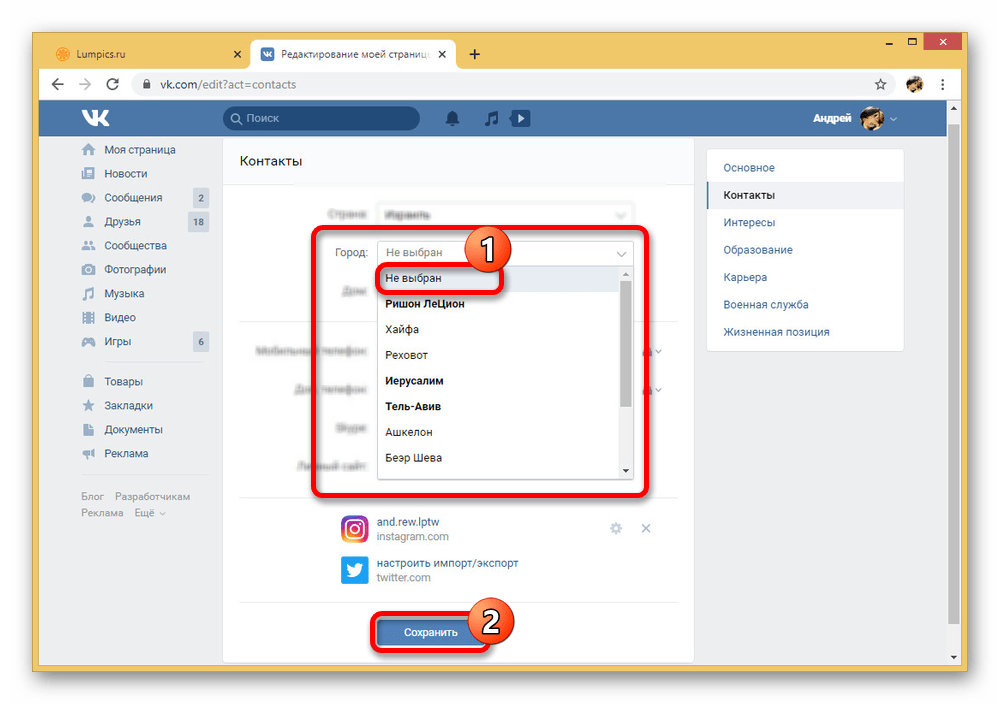This screenshot has width=1000, height=704.
Task: Open Instagram integration settings gear
Action: pos(616,528)
